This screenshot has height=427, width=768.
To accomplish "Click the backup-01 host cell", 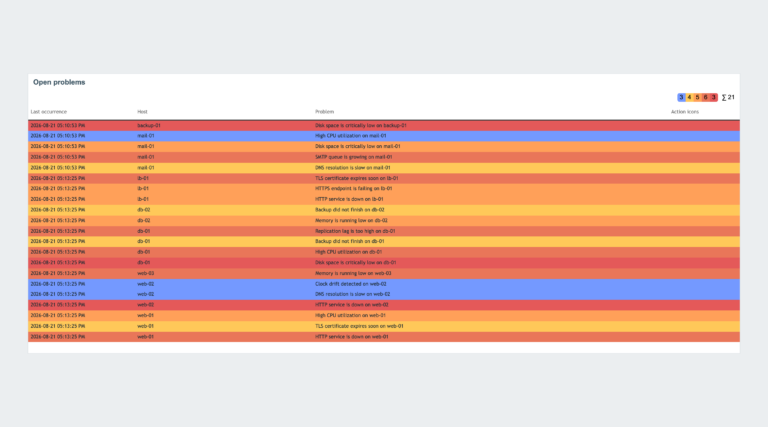I will (149, 125).
